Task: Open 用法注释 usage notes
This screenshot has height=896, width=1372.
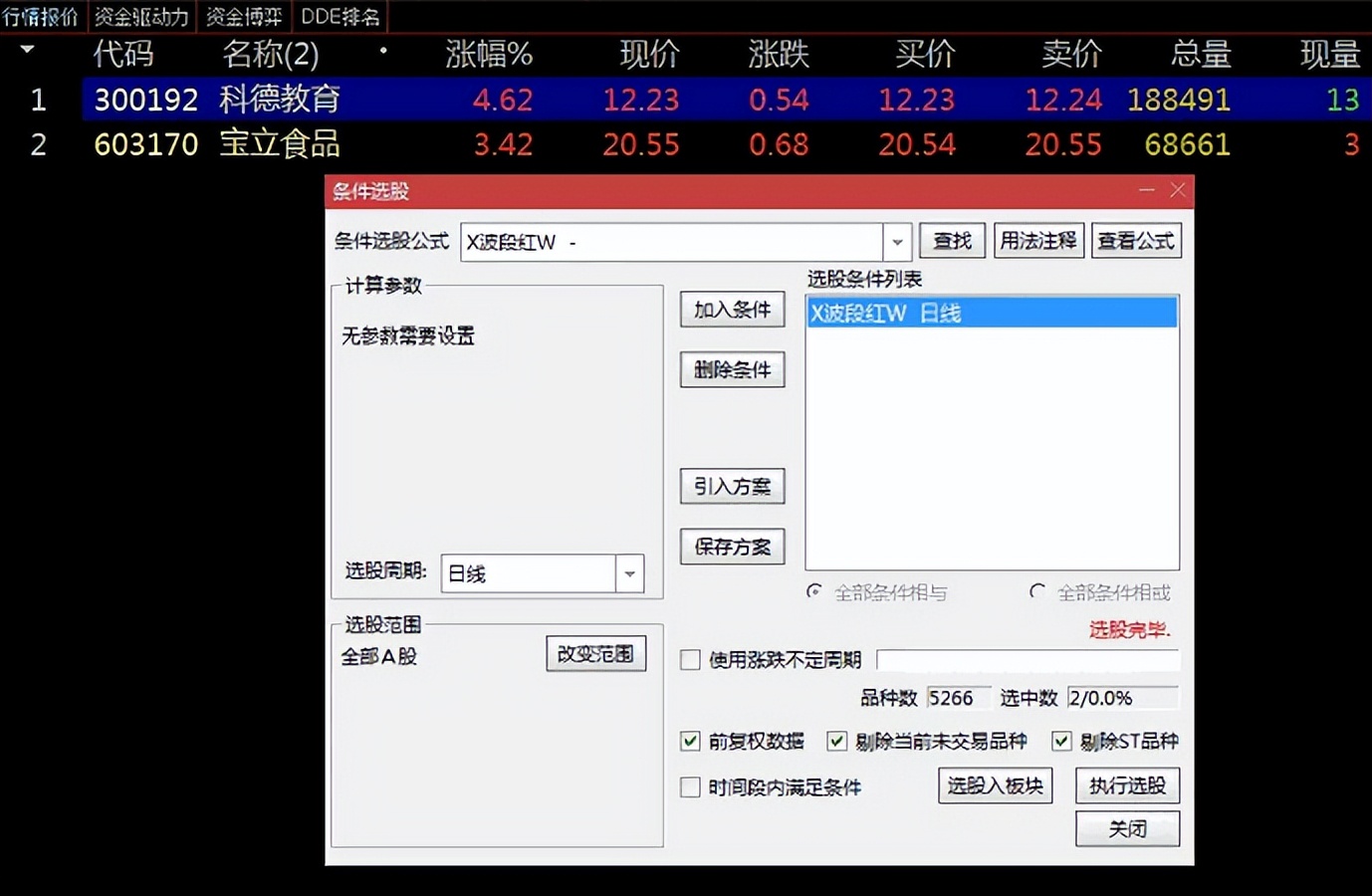Action: tap(1038, 240)
